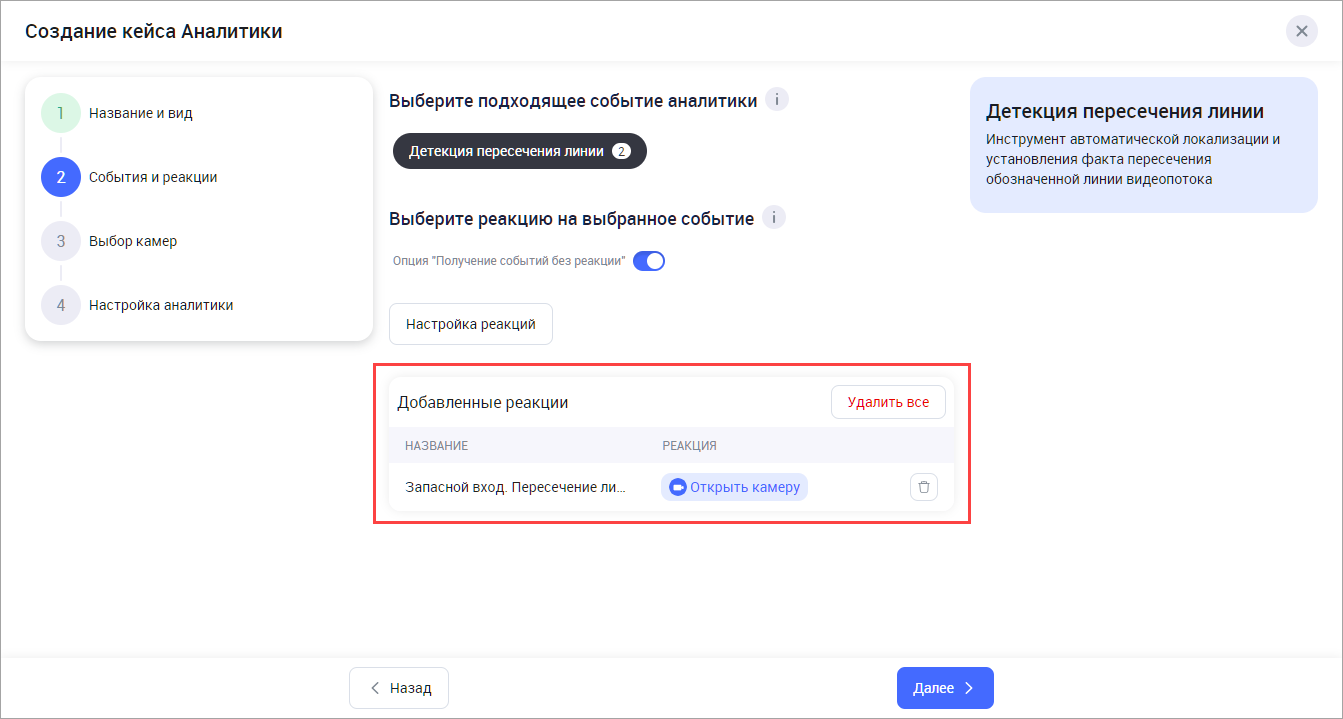Image resolution: width=1343 pixels, height=719 pixels.
Task: Go to Название и вид step
Action: coord(140,113)
